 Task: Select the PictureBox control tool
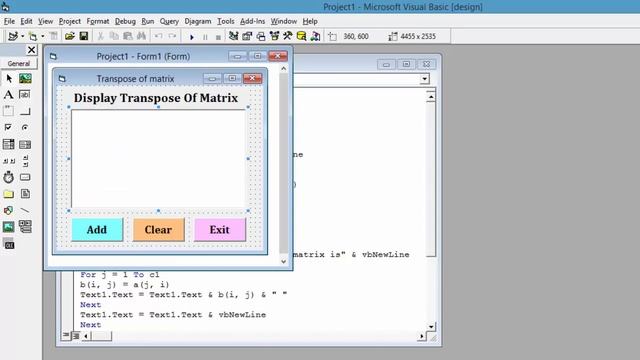(25, 78)
